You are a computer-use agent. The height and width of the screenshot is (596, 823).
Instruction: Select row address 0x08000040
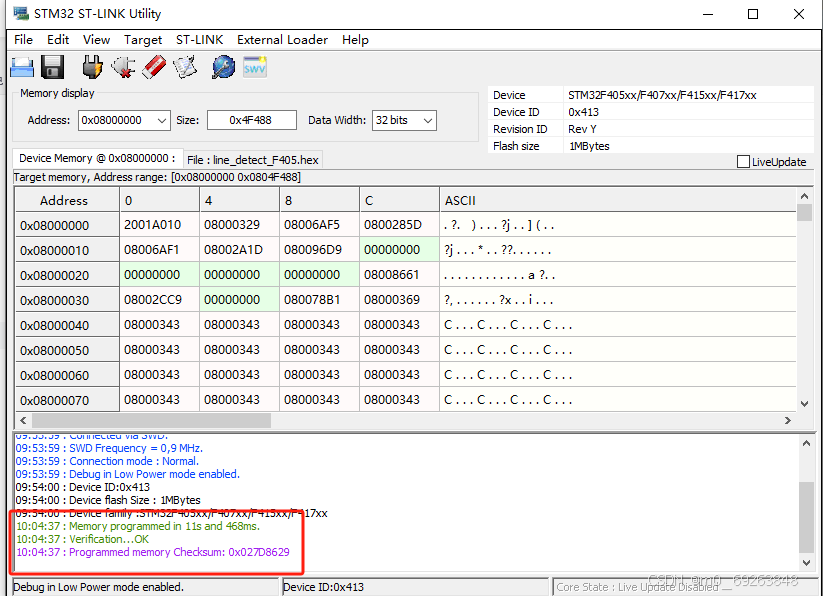[x=67, y=325]
